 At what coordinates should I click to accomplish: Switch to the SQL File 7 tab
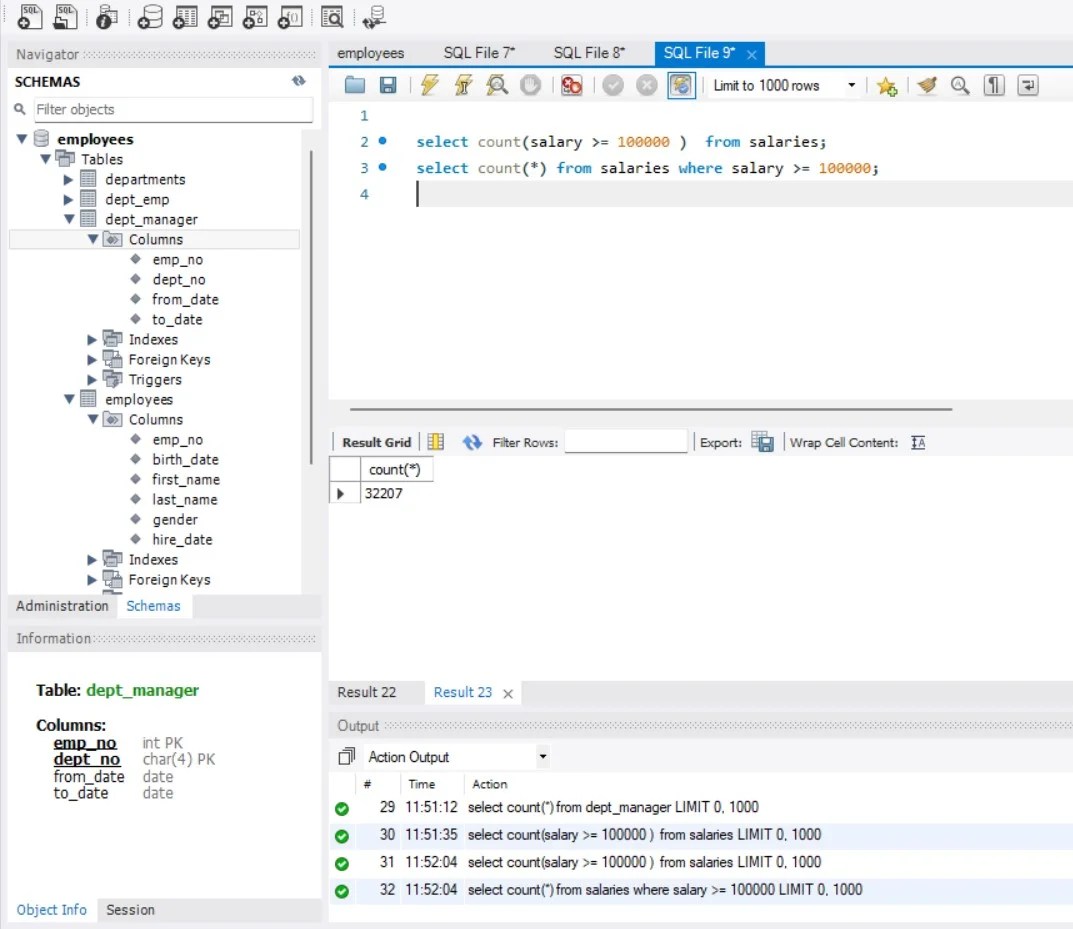[x=479, y=52]
